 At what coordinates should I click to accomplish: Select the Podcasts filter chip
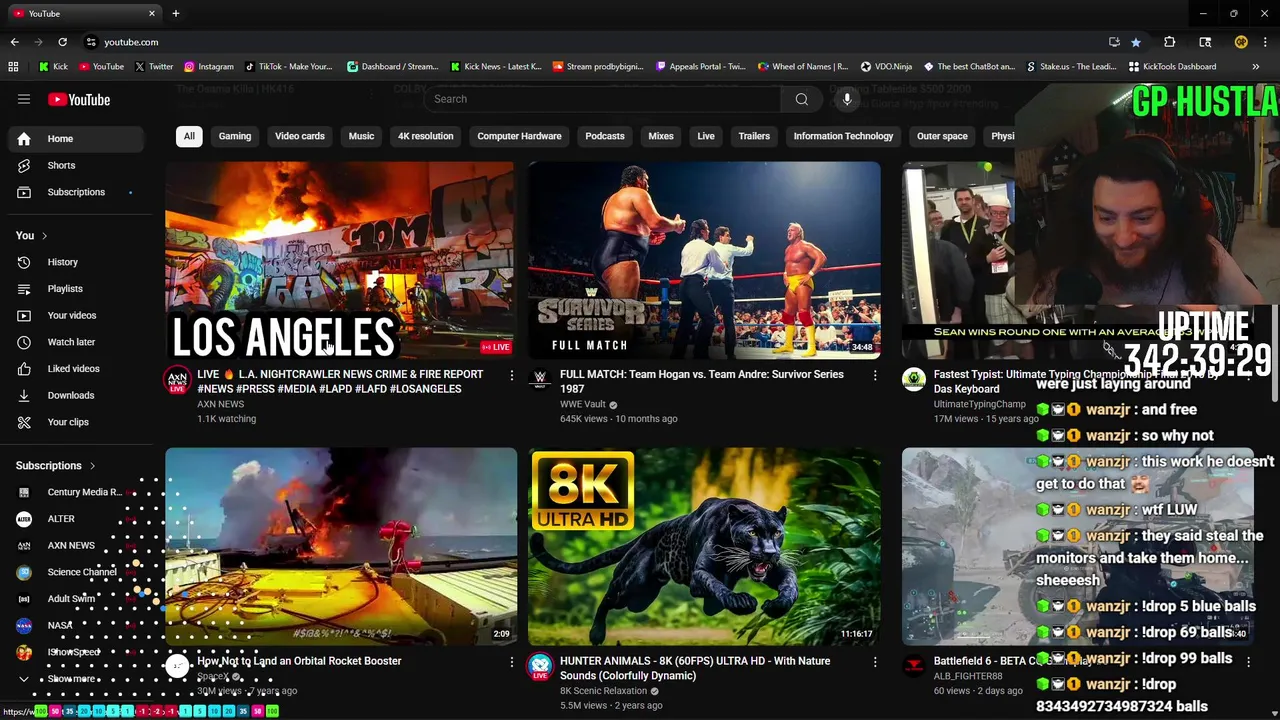(605, 136)
